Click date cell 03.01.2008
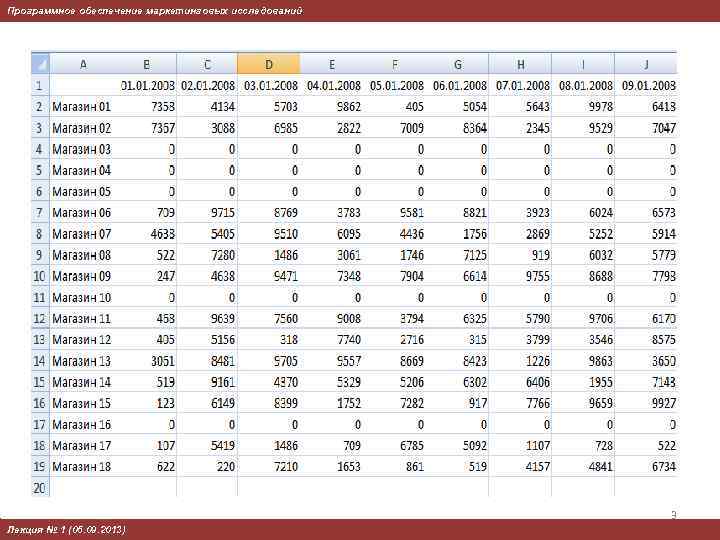The width and height of the screenshot is (720, 540). coord(271,85)
